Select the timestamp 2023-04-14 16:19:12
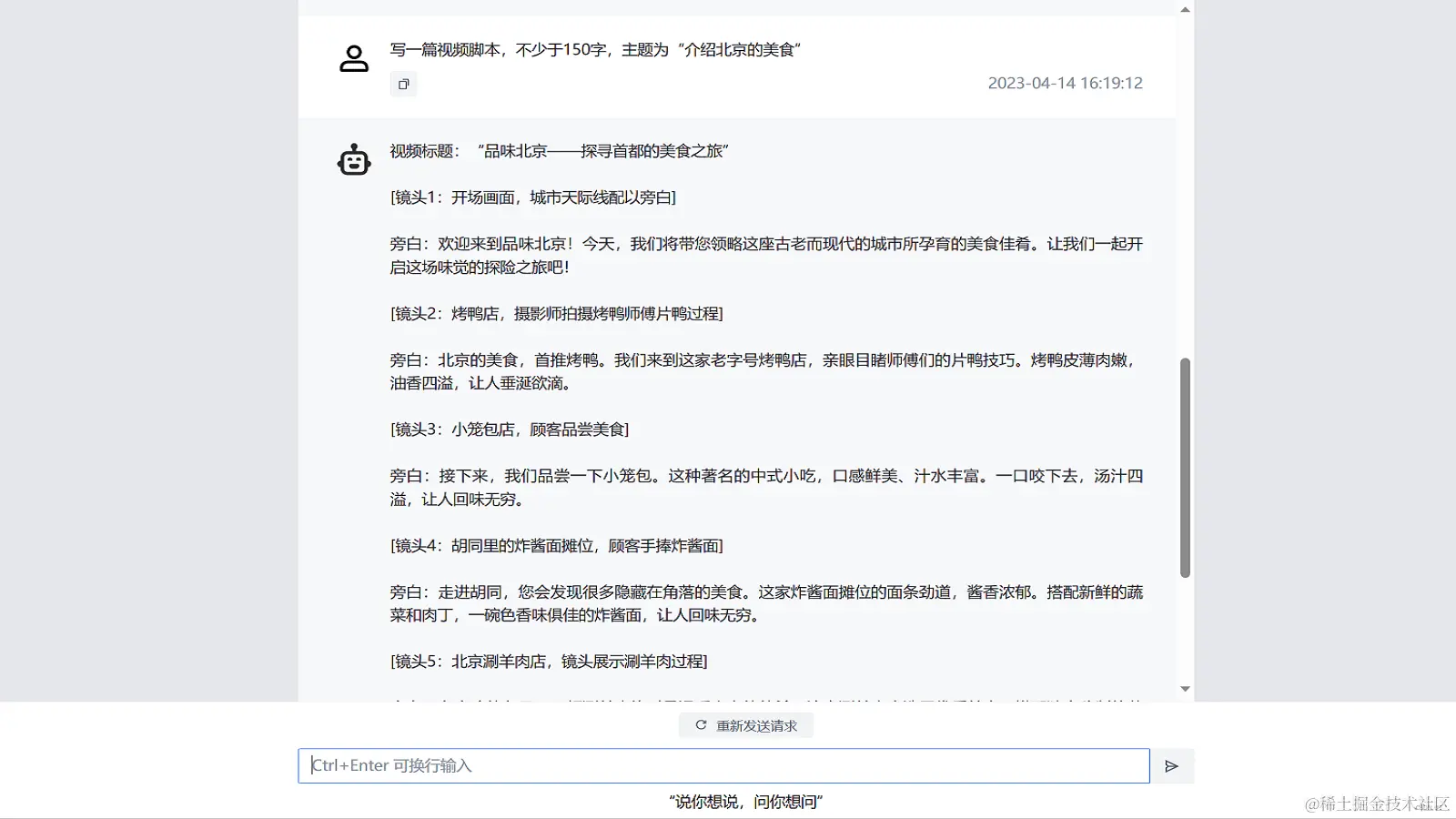 click(1065, 83)
